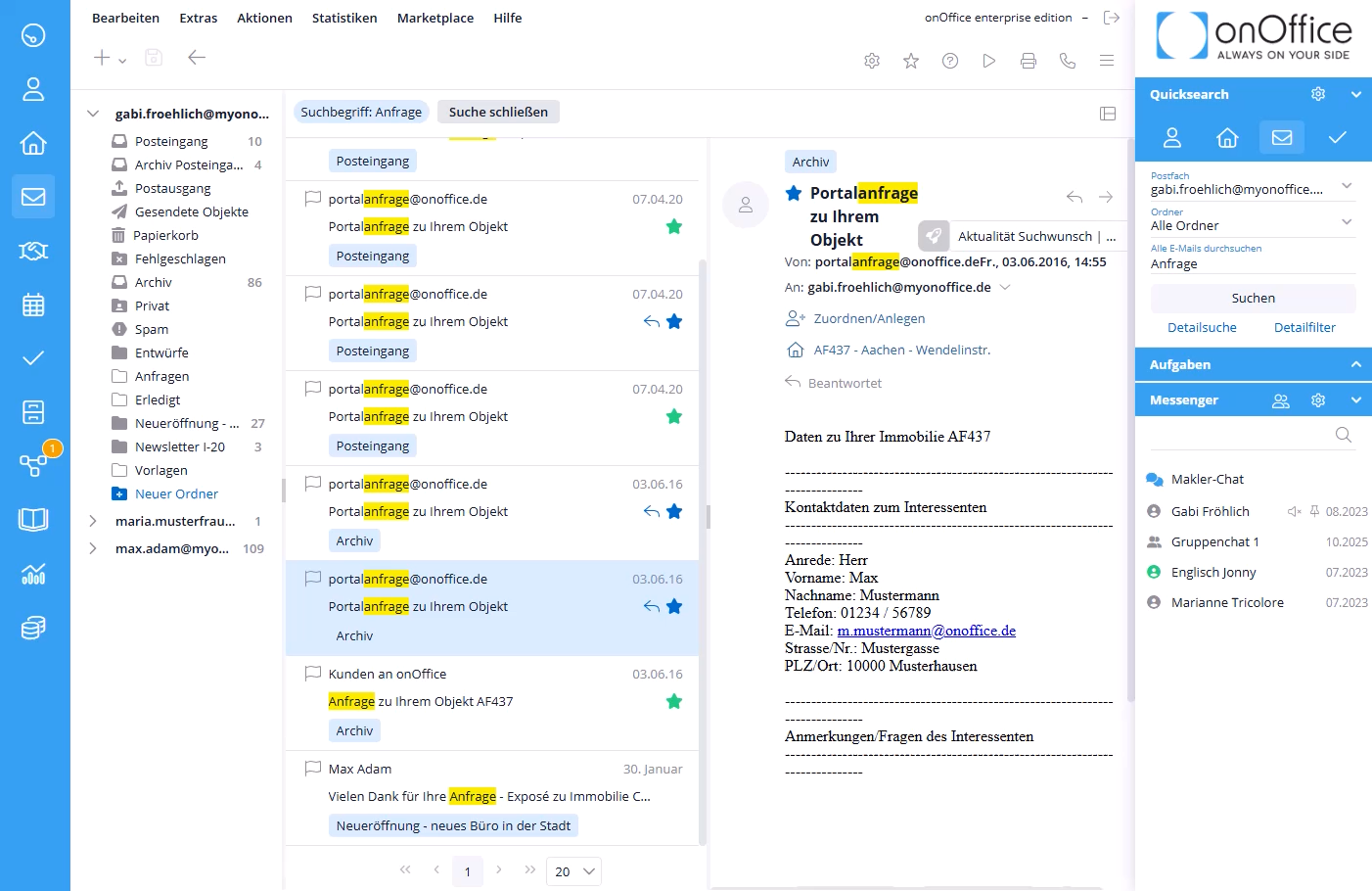Open the Archiv folder
Screen dimensions: 1372x891
154,282
